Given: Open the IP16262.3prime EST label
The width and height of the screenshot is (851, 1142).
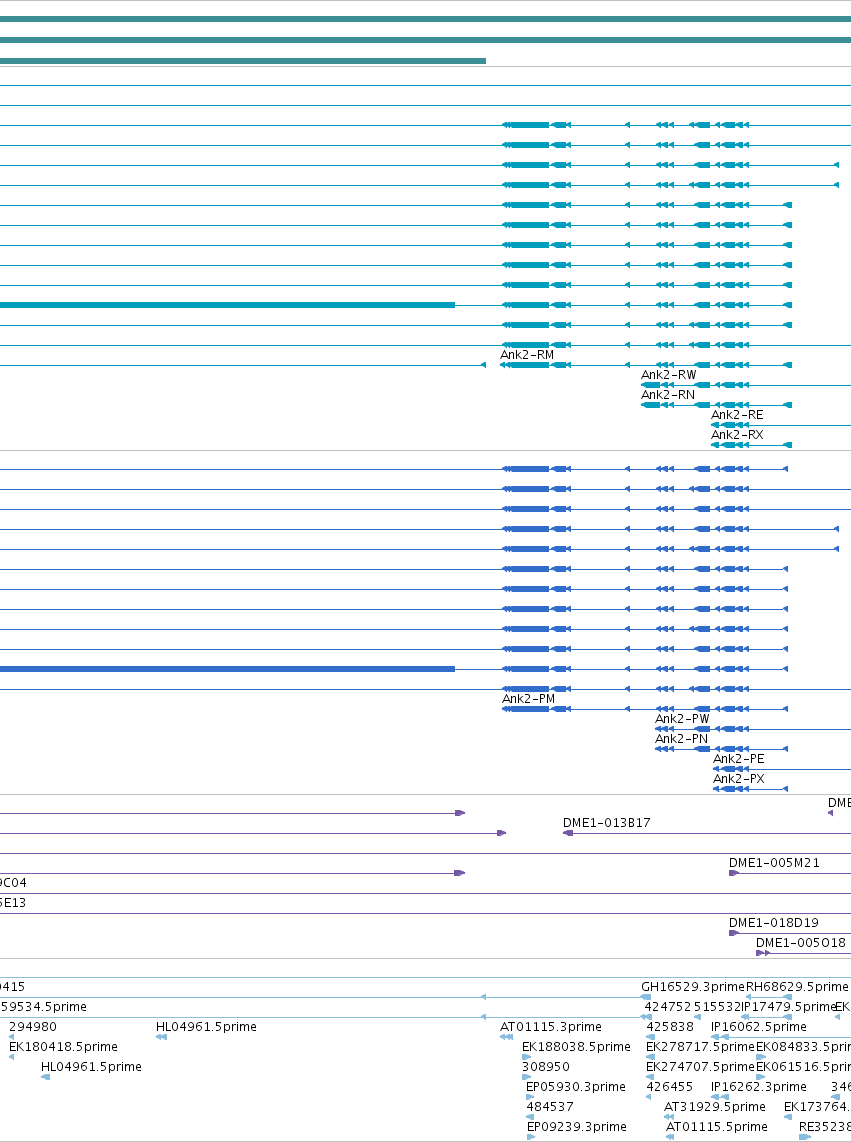Looking at the screenshot, I should point(759,1087).
